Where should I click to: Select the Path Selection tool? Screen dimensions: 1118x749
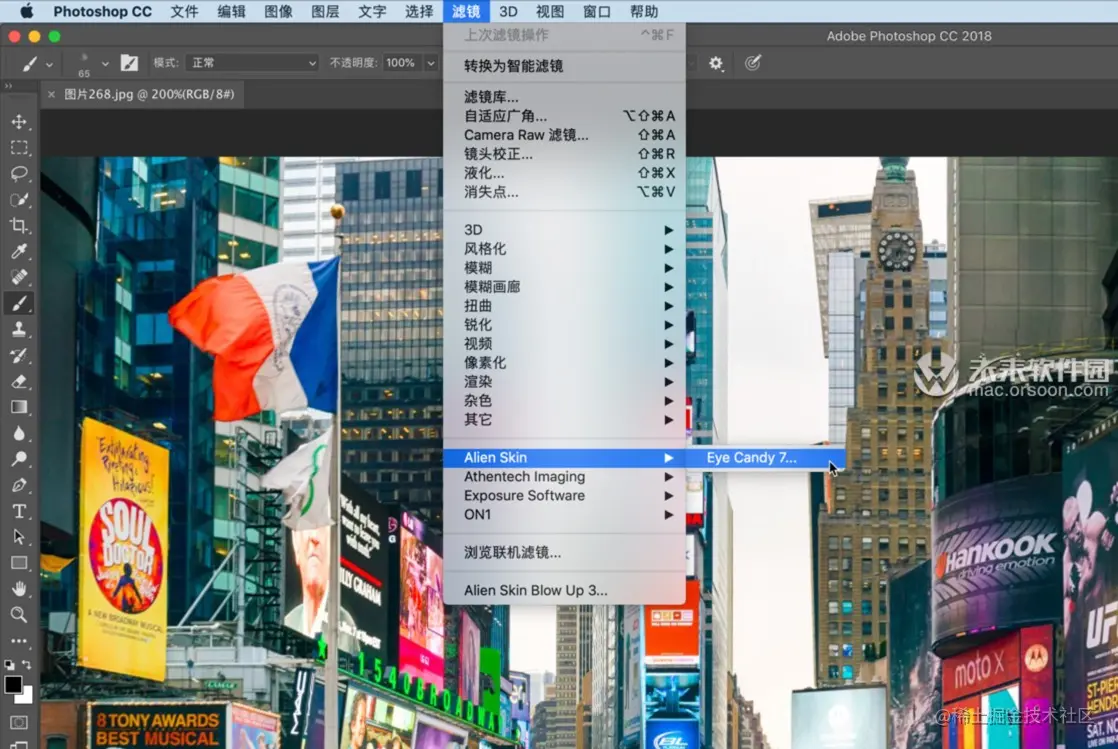19,536
